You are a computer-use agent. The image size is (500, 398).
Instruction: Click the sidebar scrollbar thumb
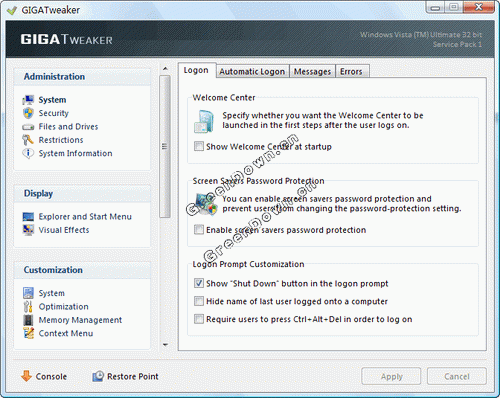165,146
